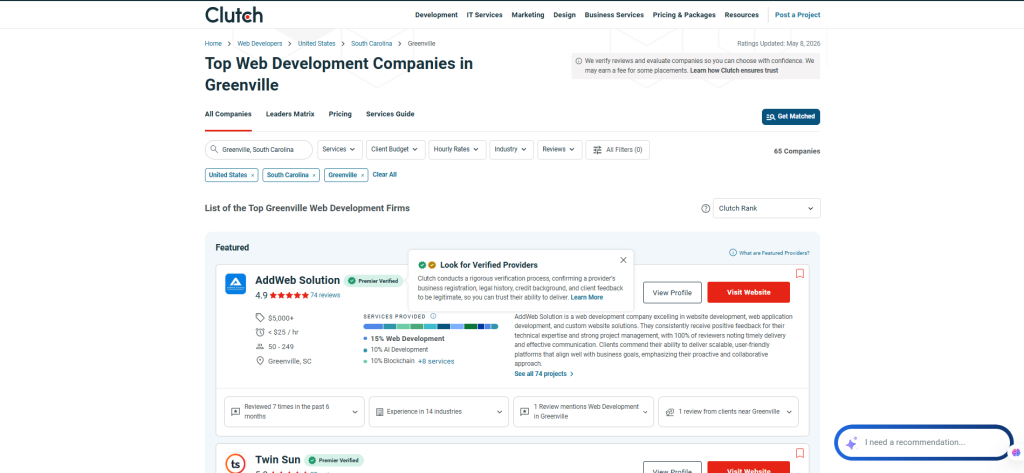The image size is (1024, 473).
Task: Open the 74 reviews link
Action: pyautogui.click(x=325, y=295)
